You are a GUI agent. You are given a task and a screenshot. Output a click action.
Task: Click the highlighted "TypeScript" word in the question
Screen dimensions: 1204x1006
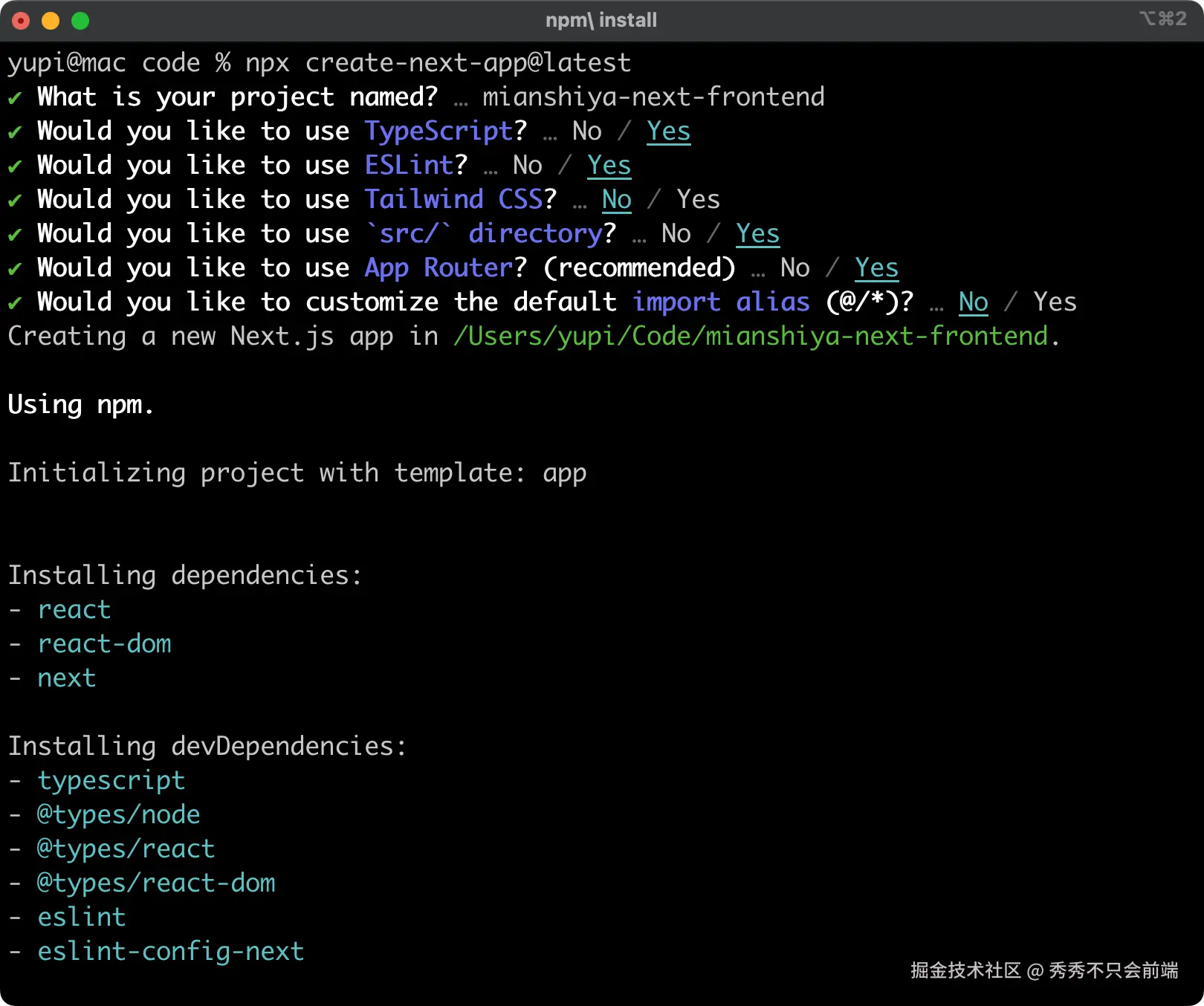[x=438, y=132]
